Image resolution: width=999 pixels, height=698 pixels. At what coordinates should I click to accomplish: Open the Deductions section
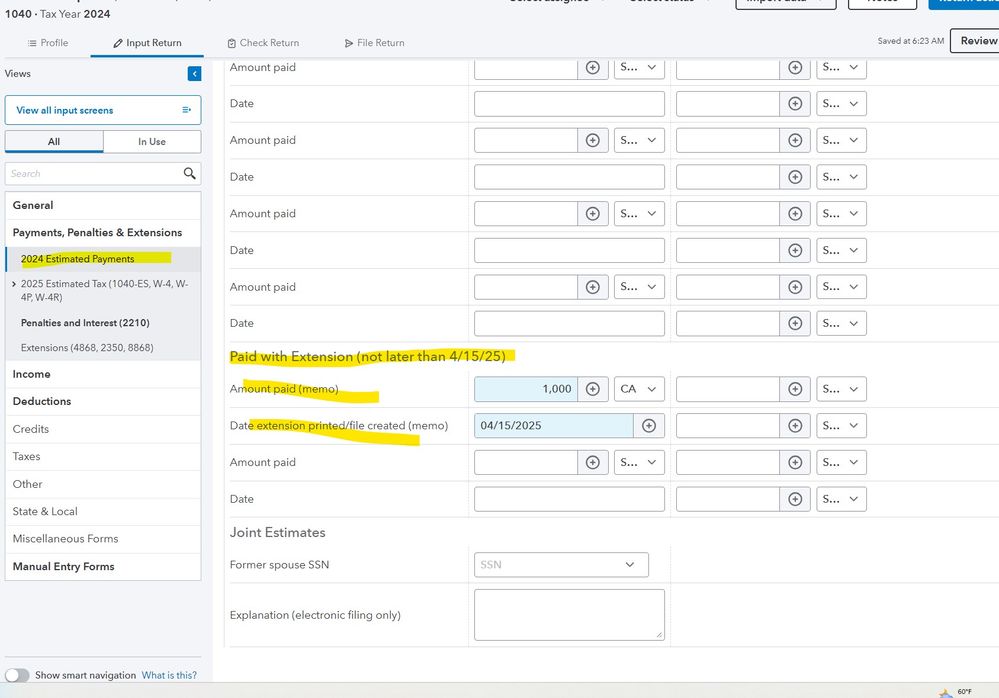[103, 401]
